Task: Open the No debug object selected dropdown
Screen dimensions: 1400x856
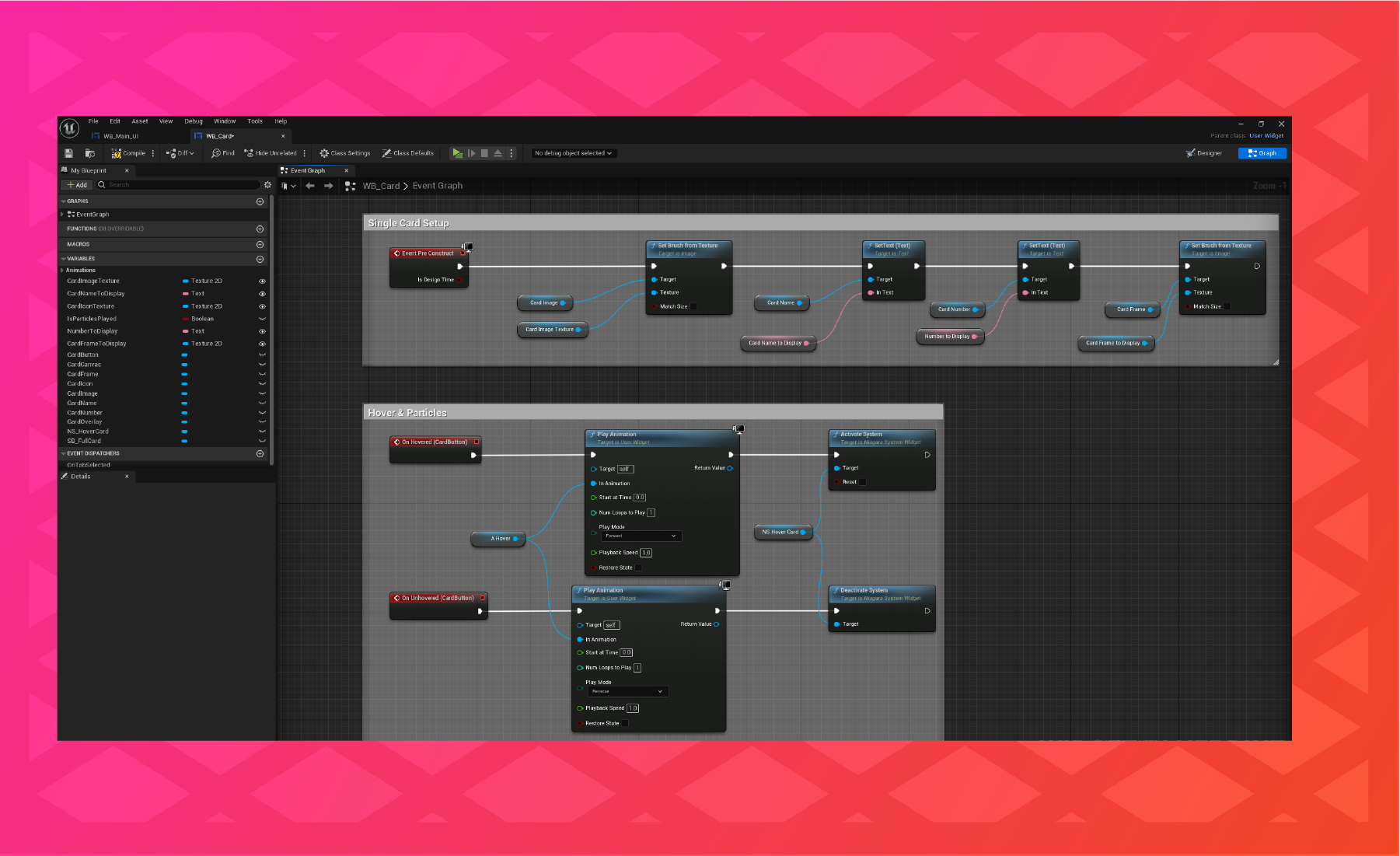Action: pyautogui.click(x=573, y=153)
